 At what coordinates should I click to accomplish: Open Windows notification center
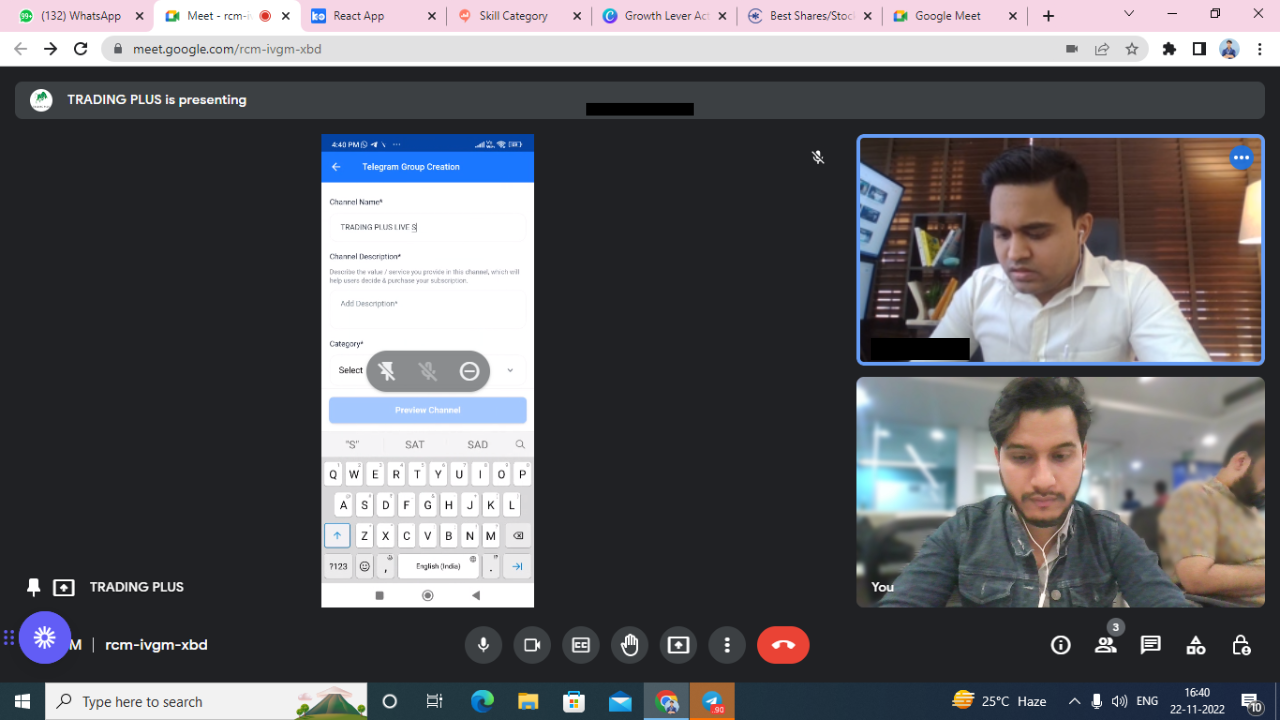tap(1251, 702)
